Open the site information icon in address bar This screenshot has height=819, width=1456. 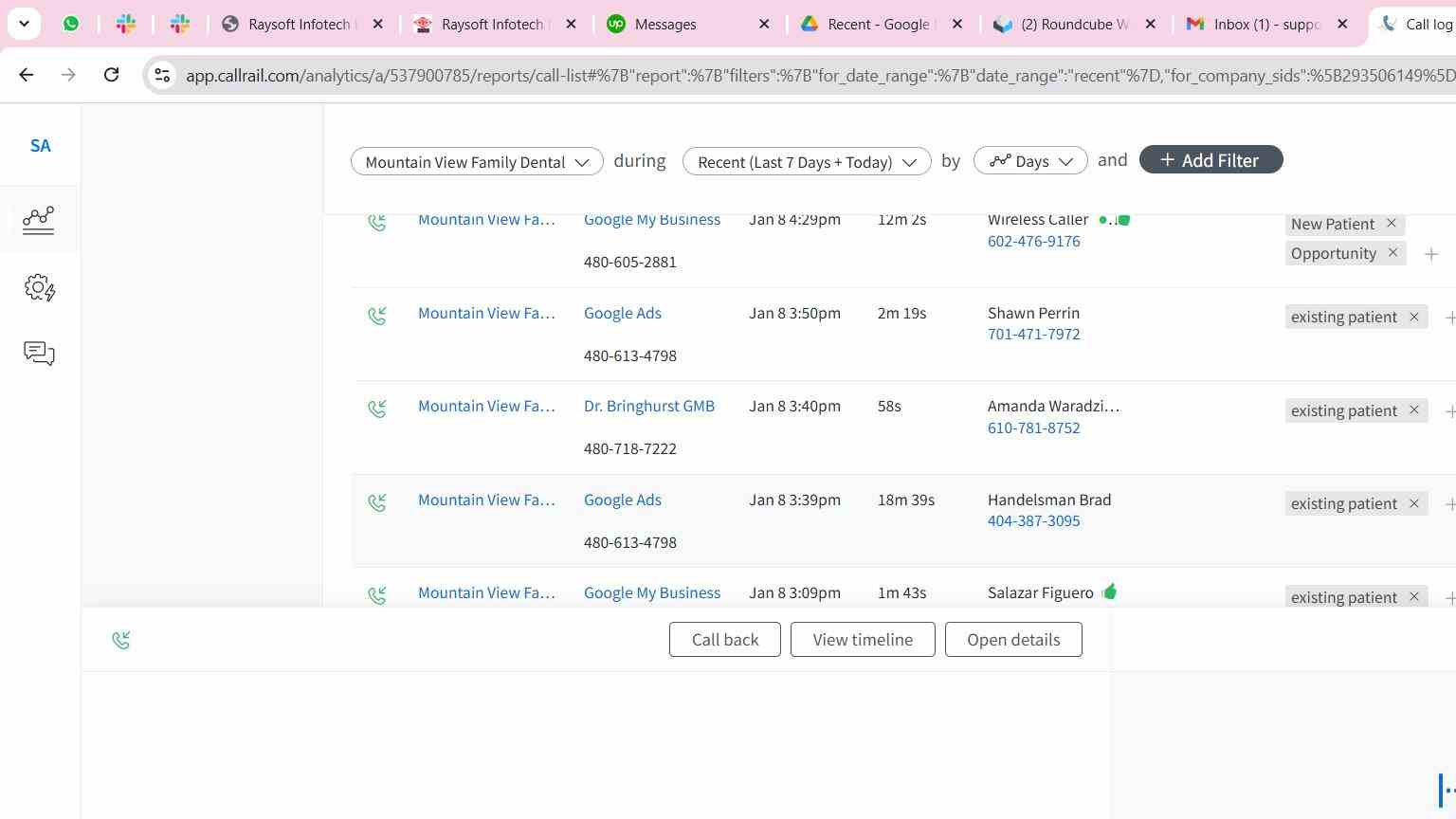[x=162, y=75]
